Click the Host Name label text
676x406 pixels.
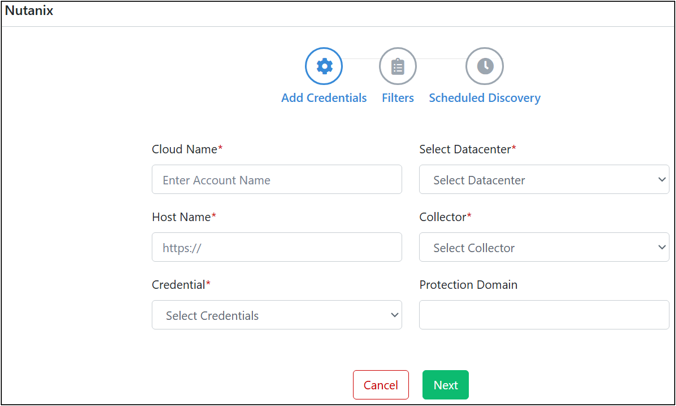184,217
